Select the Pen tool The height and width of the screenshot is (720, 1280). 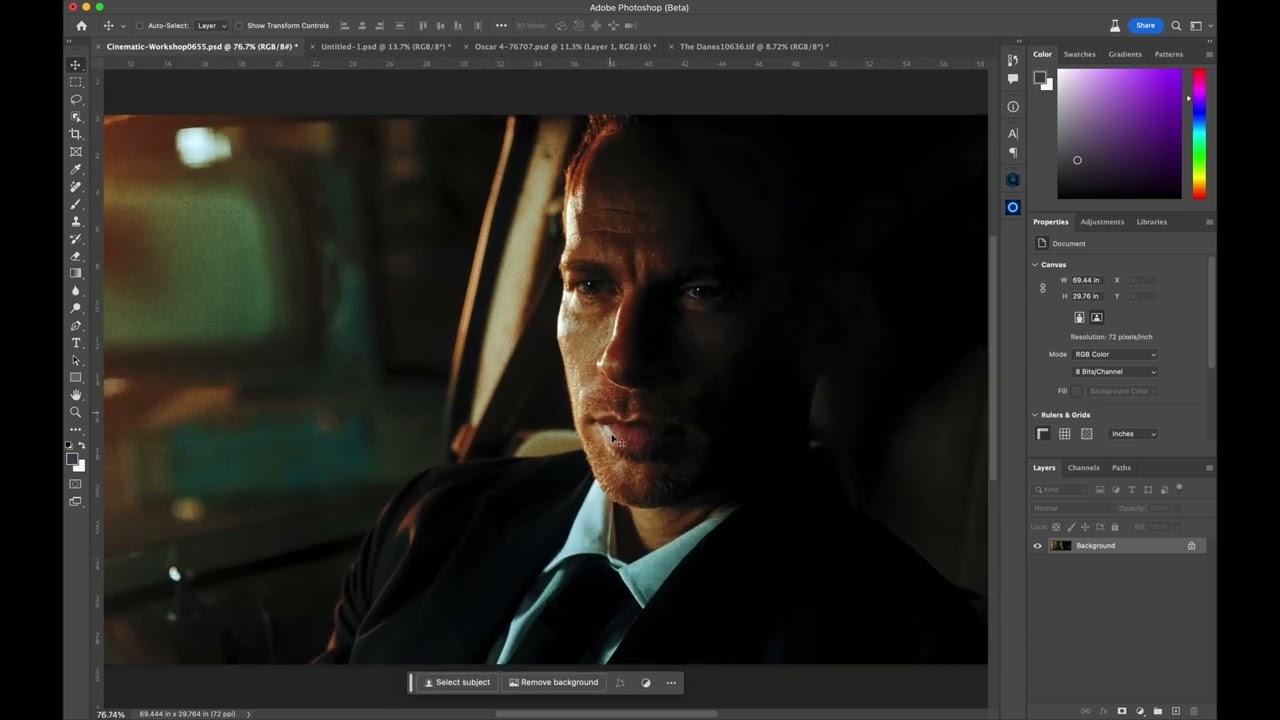tap(75, 326)
